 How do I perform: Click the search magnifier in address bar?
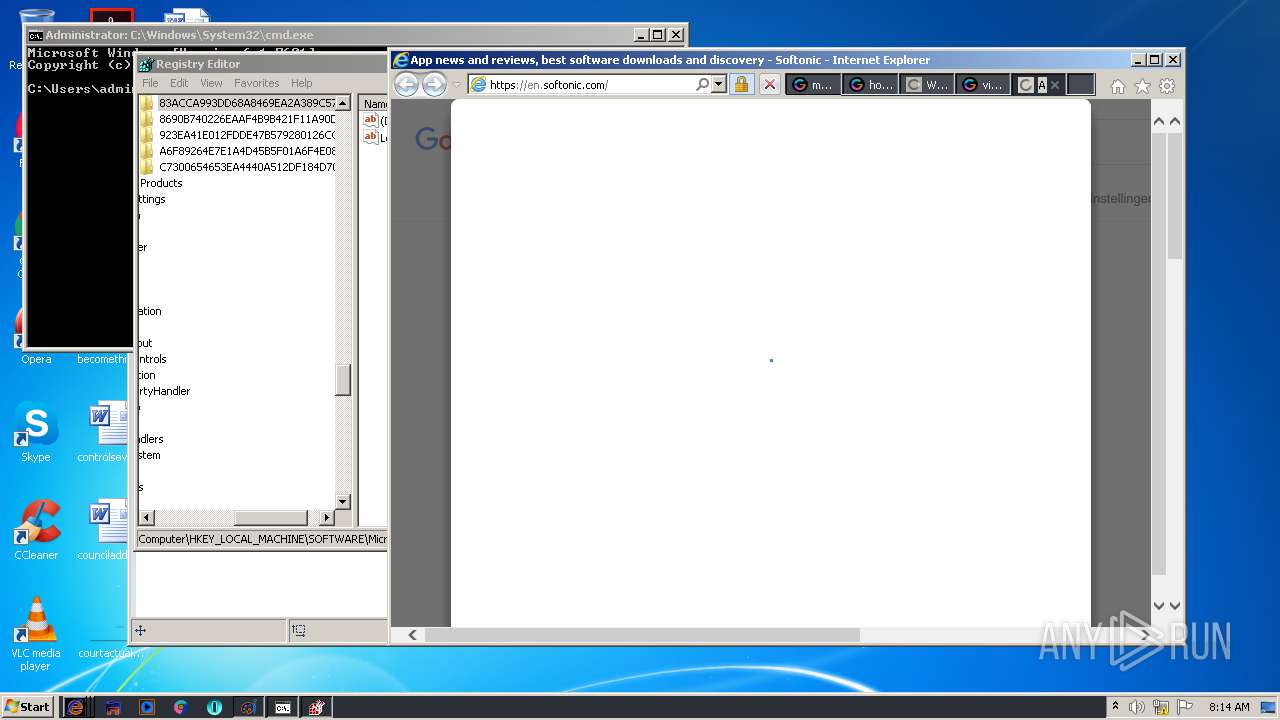click(x=702, y=85)
